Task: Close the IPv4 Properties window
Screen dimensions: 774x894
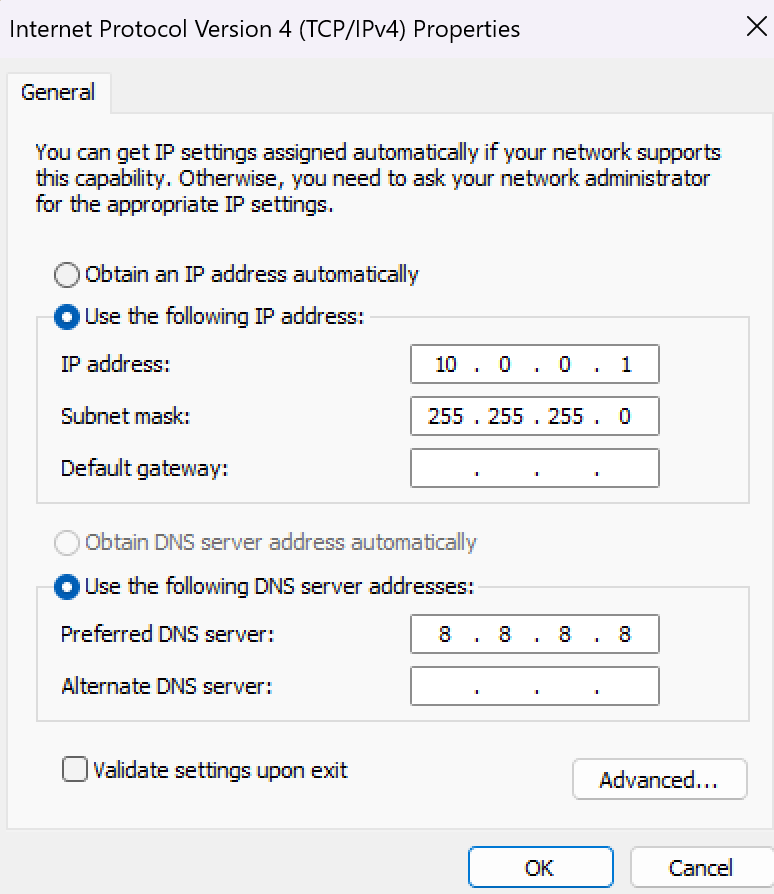Action: 756,26
